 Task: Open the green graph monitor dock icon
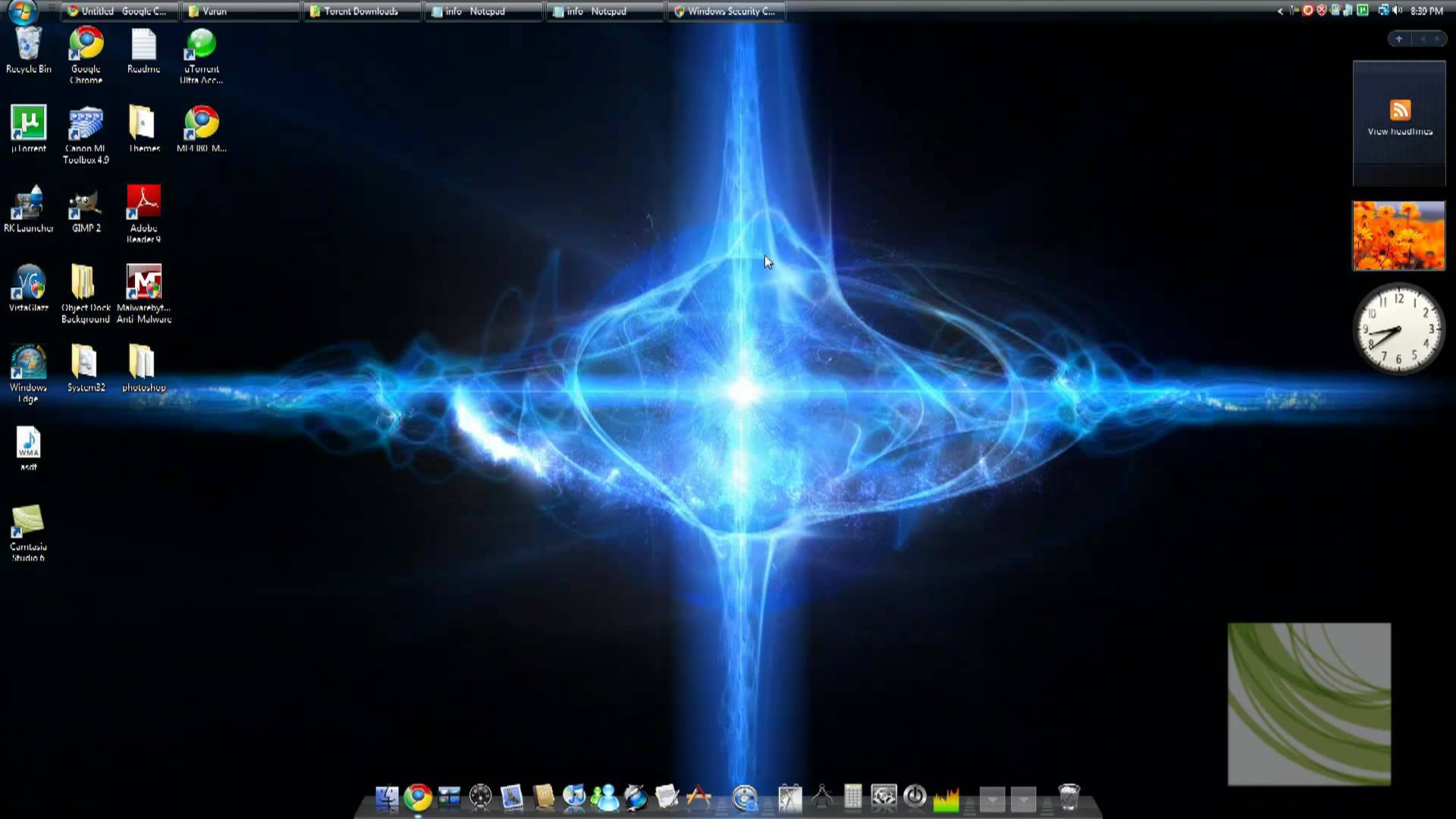click(946, 799)
